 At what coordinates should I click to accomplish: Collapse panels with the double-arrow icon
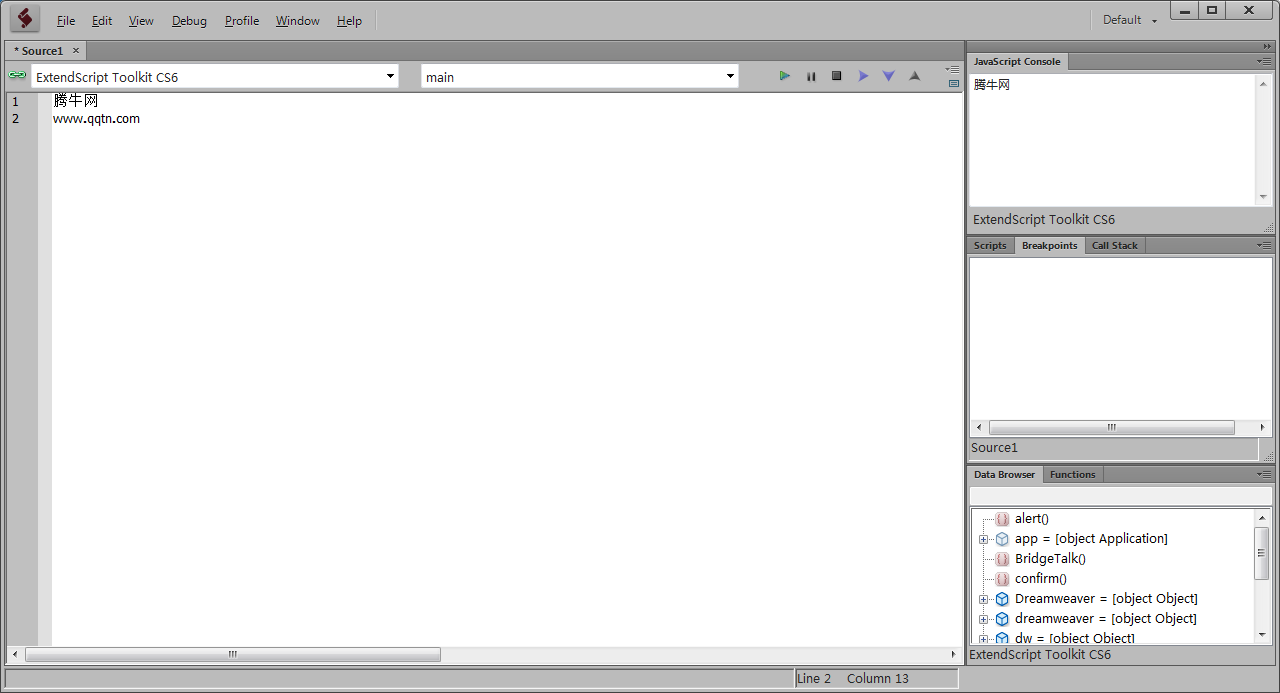click(x=1268, y=47)
